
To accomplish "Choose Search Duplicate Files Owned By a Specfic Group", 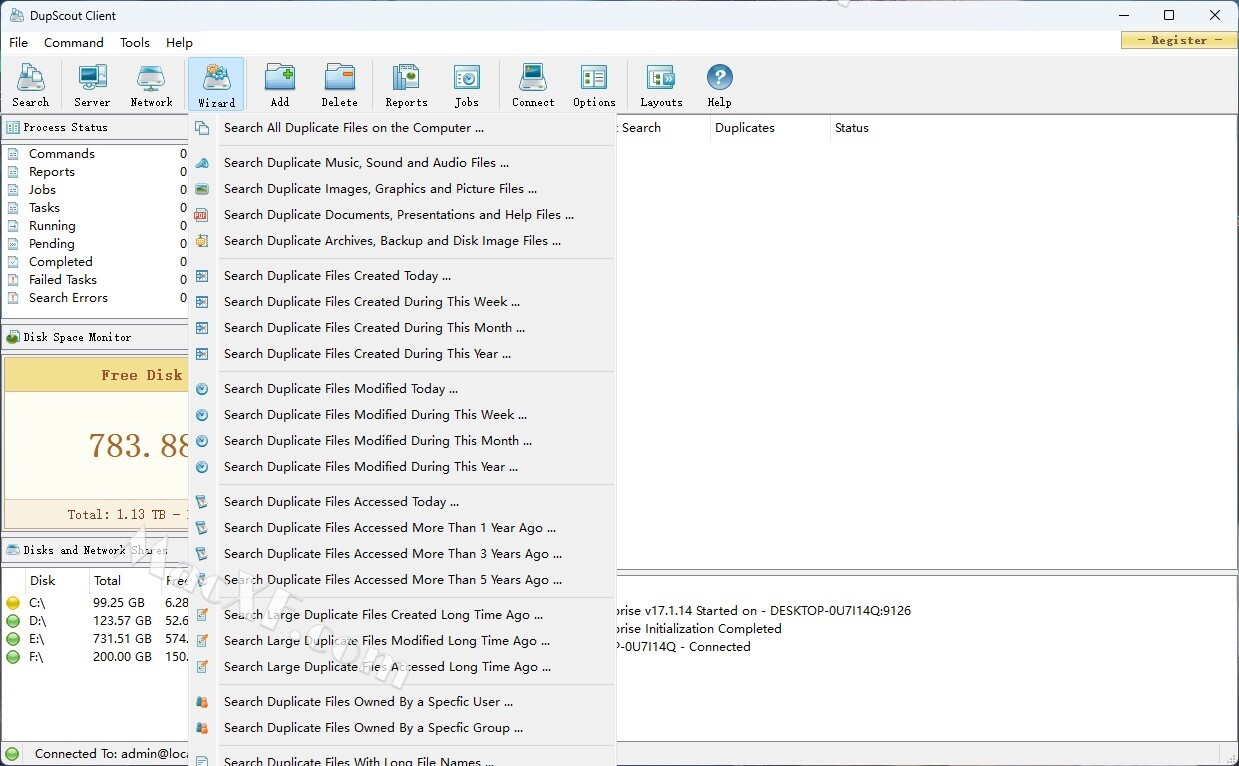I will coord(402,728).
